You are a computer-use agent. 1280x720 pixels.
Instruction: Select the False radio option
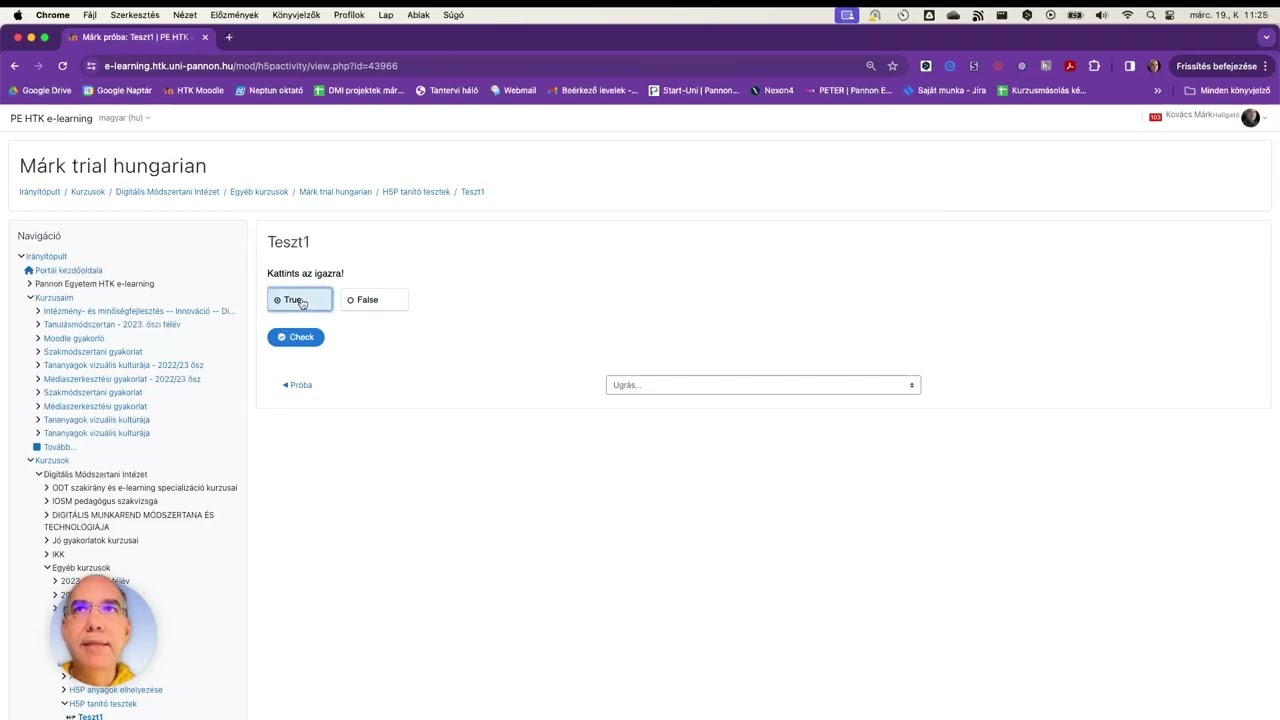374,300
